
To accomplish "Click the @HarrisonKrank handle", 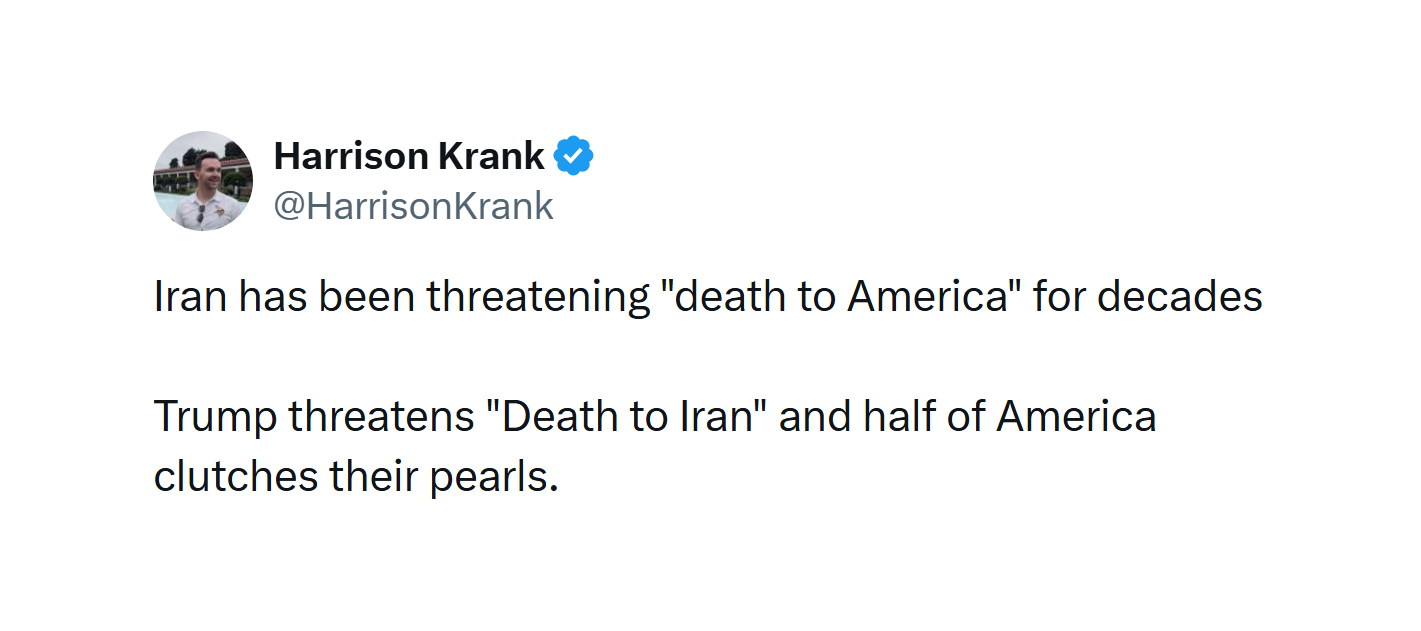I will (x=413, y=206).
